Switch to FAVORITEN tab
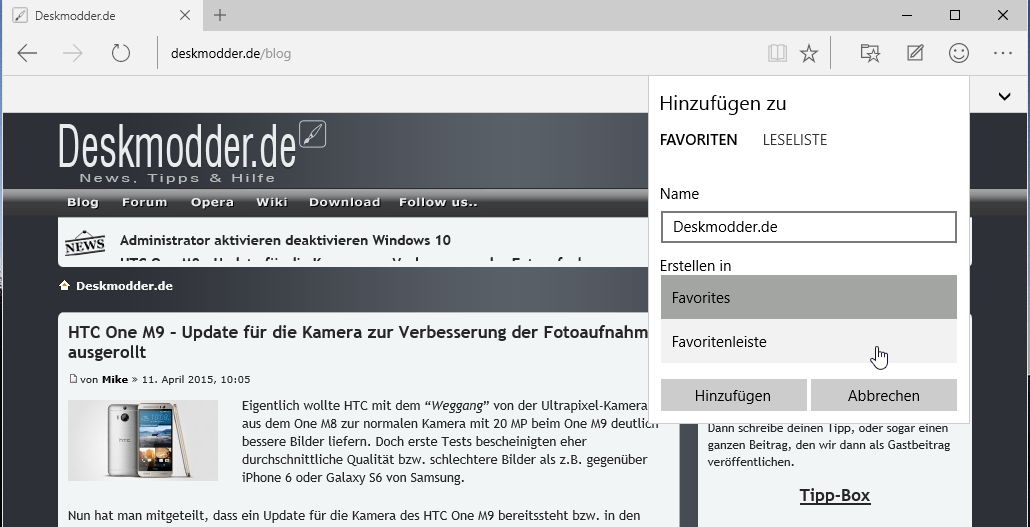 click(698, 140)
